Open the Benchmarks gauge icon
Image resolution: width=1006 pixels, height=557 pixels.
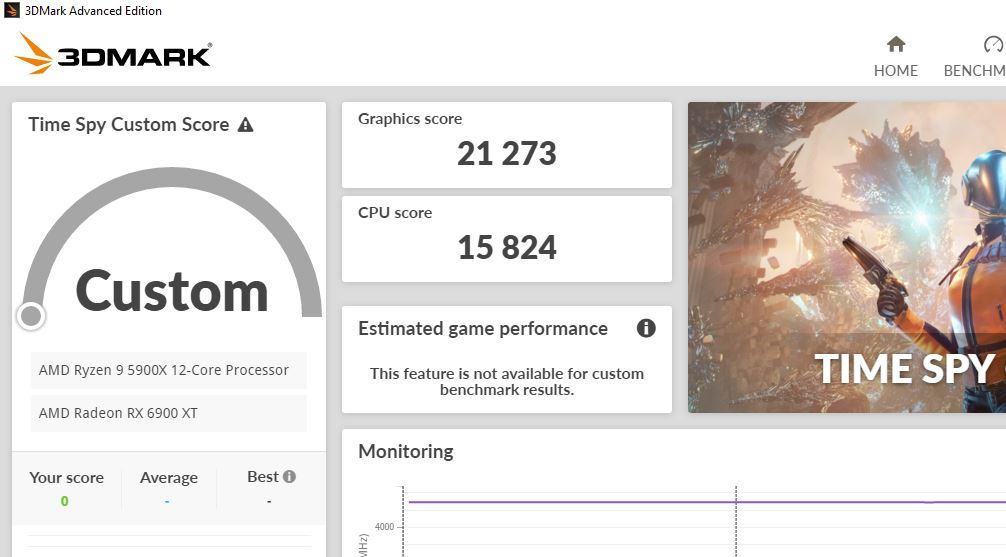[994, 44]
